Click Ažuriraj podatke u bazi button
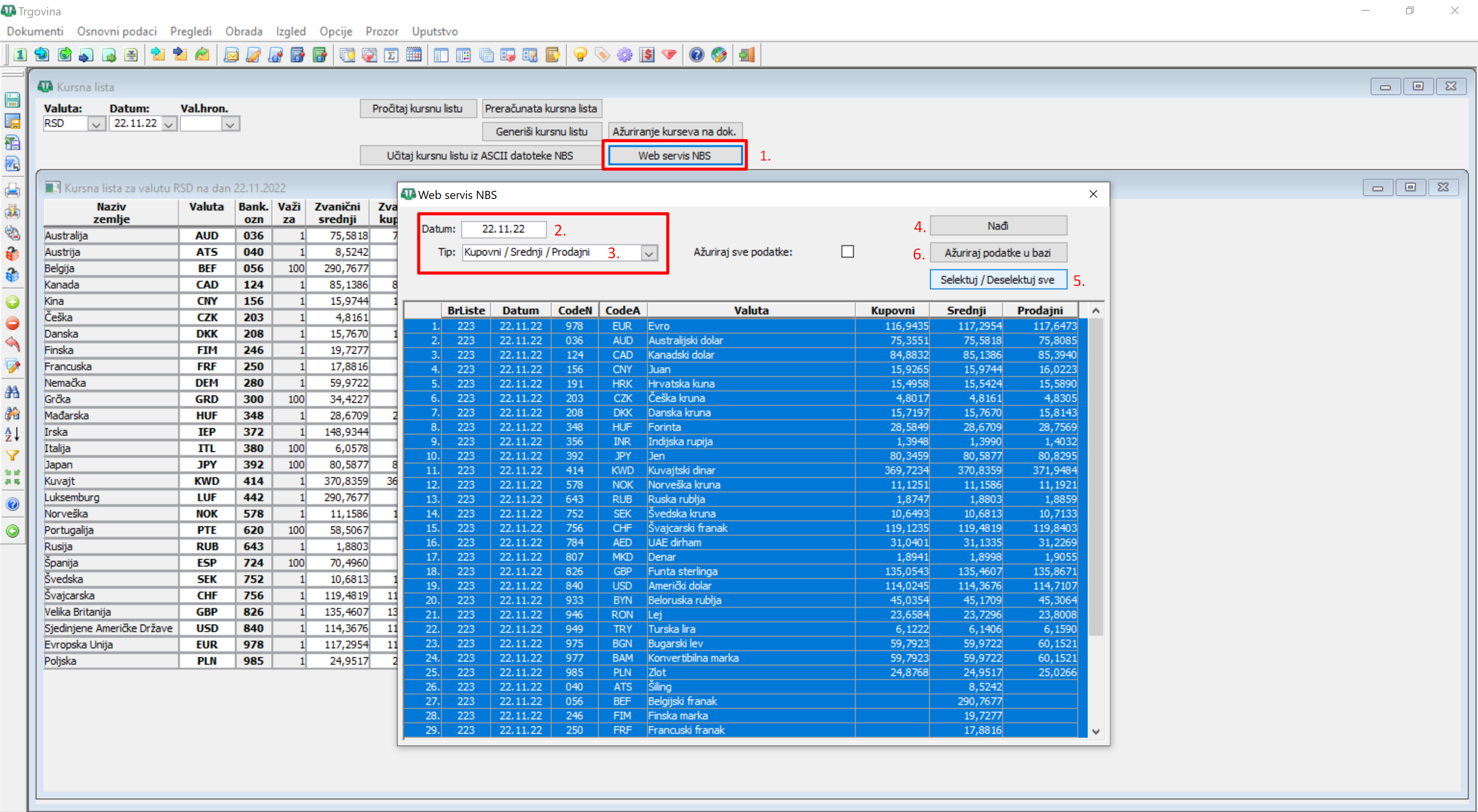This screenshot has width=1478, height=812. 998,253
